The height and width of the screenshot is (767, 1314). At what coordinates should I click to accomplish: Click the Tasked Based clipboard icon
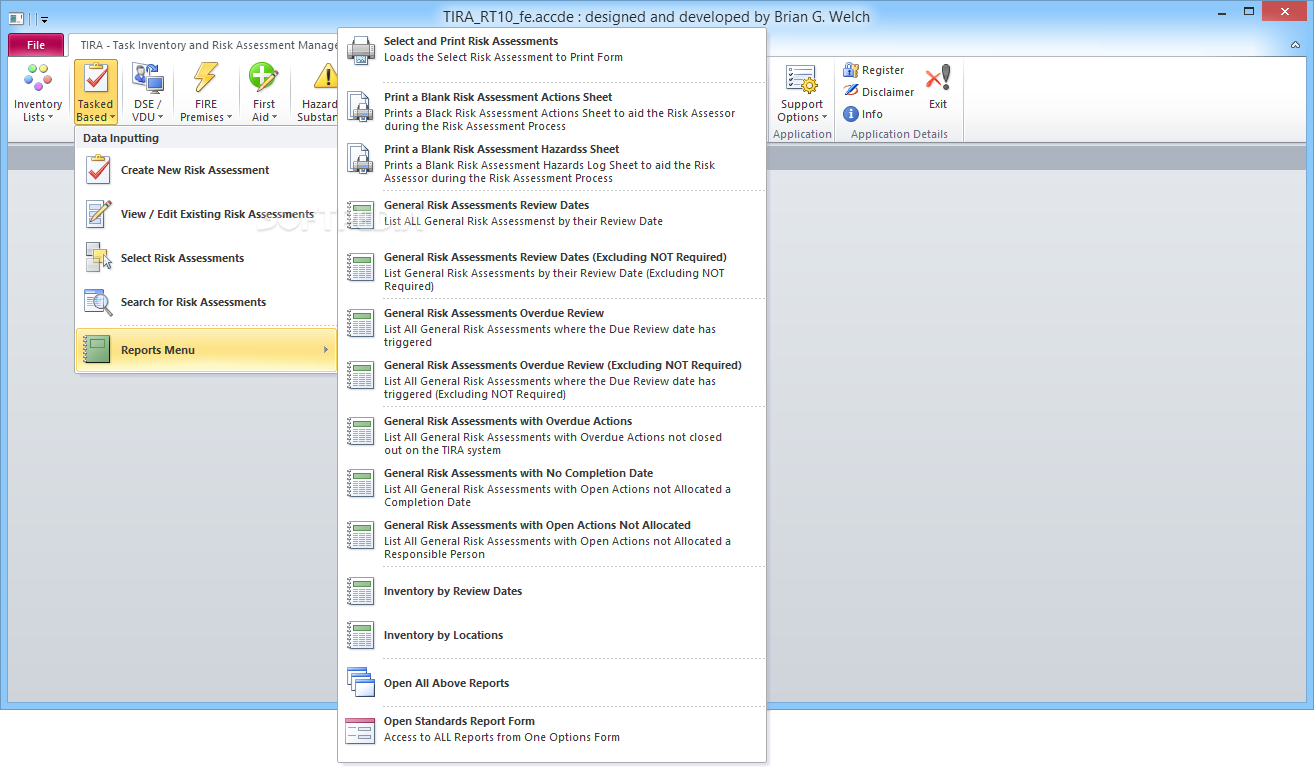coord(96,79)
